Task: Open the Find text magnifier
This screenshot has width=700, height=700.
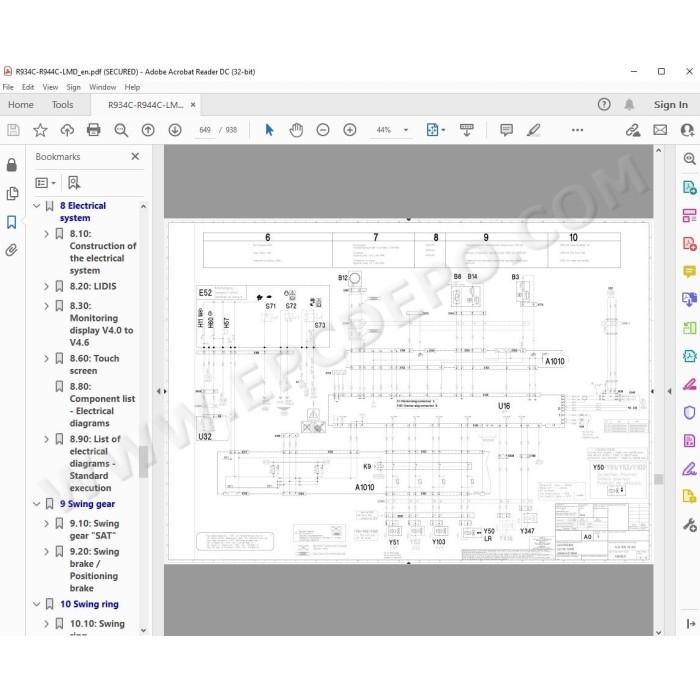Action: click(x=121, y=130)
